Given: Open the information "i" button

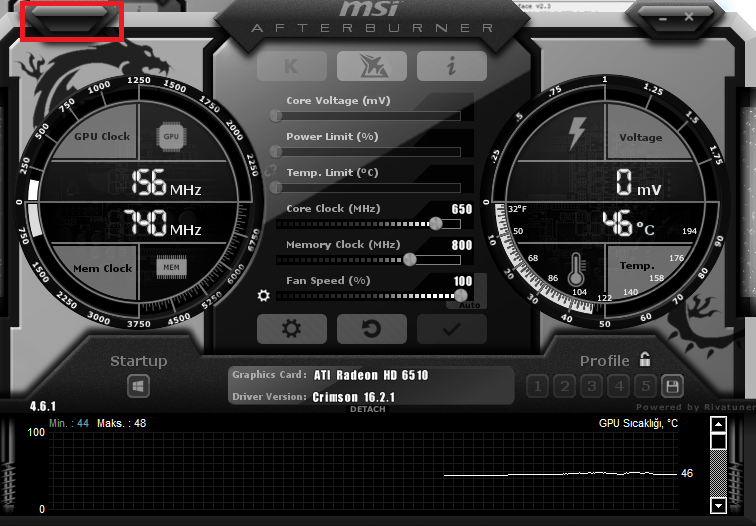Looking at the screenshot, I should [x=452, y=66].
